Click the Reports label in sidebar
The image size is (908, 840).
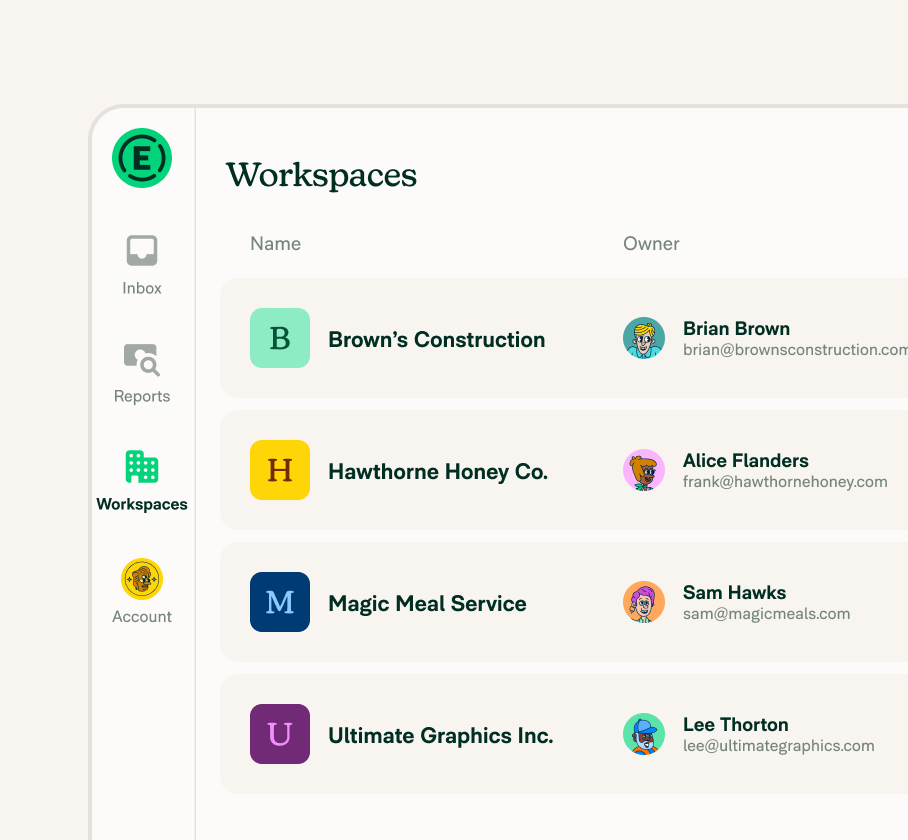click(x=142, y=397)
